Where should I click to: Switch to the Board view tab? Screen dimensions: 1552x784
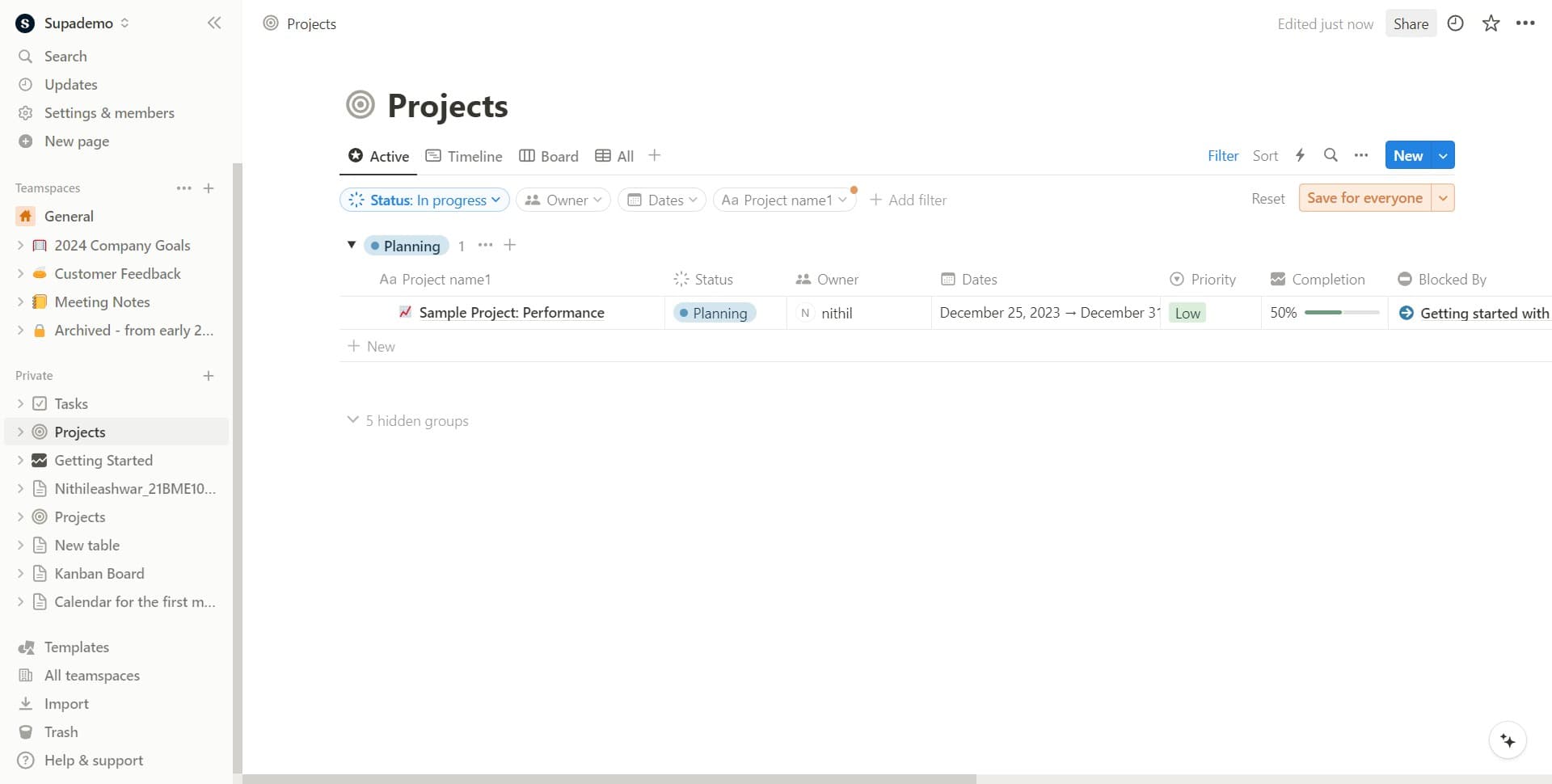tap(549, 156)
